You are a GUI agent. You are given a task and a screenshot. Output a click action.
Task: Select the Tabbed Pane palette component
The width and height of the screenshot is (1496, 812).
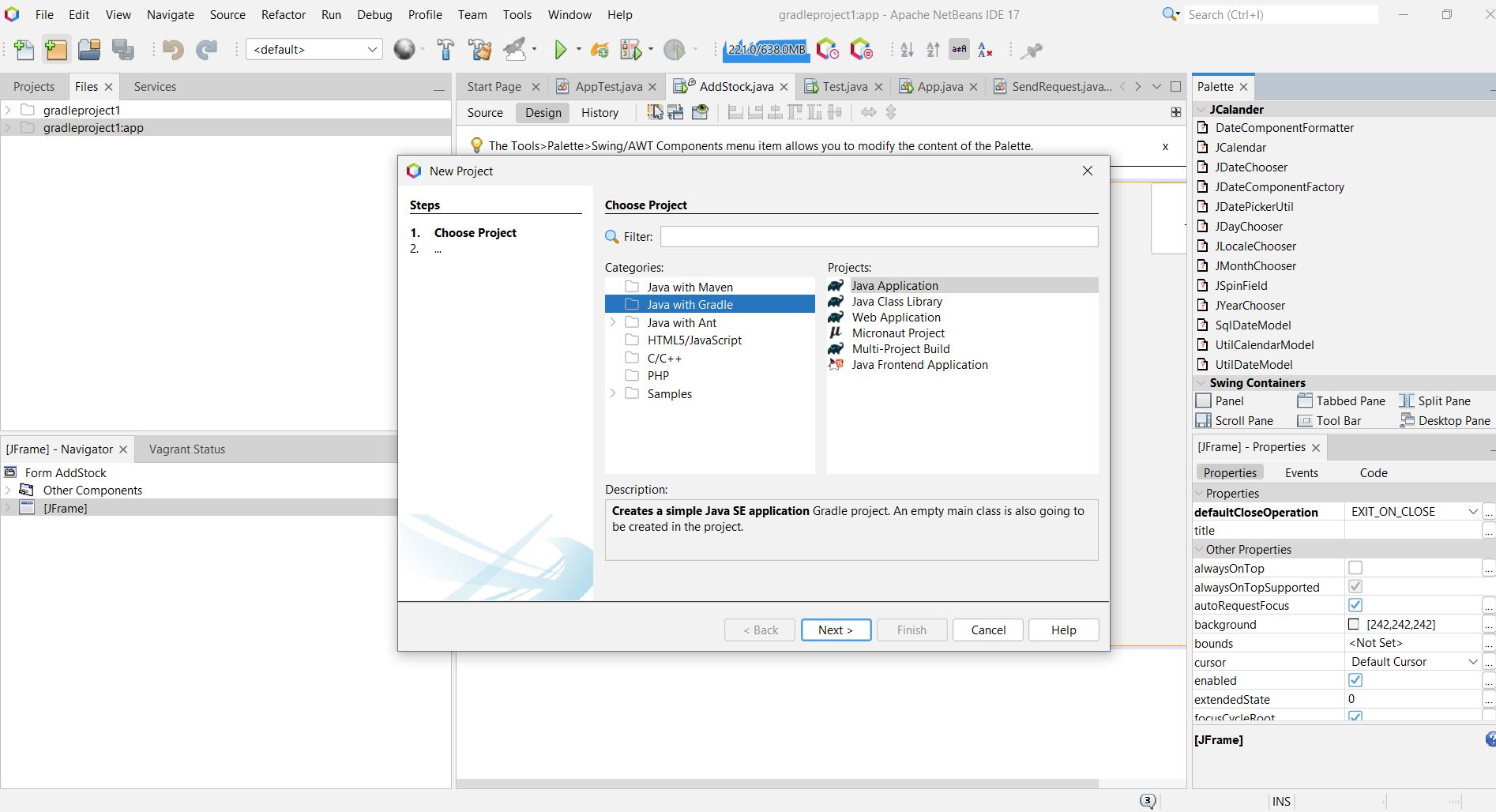[x=1341, y=401]
